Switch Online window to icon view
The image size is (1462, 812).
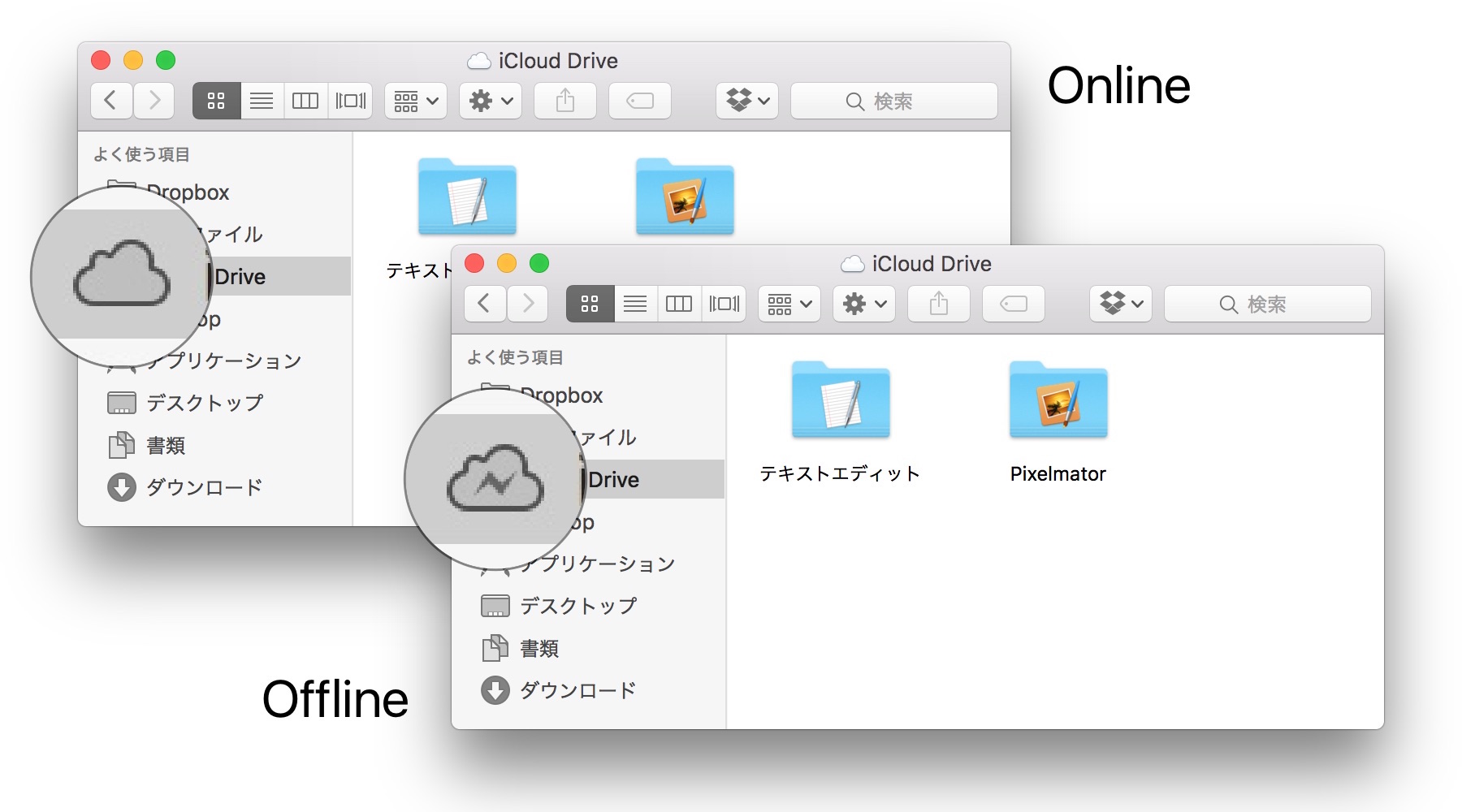point(216,101)
